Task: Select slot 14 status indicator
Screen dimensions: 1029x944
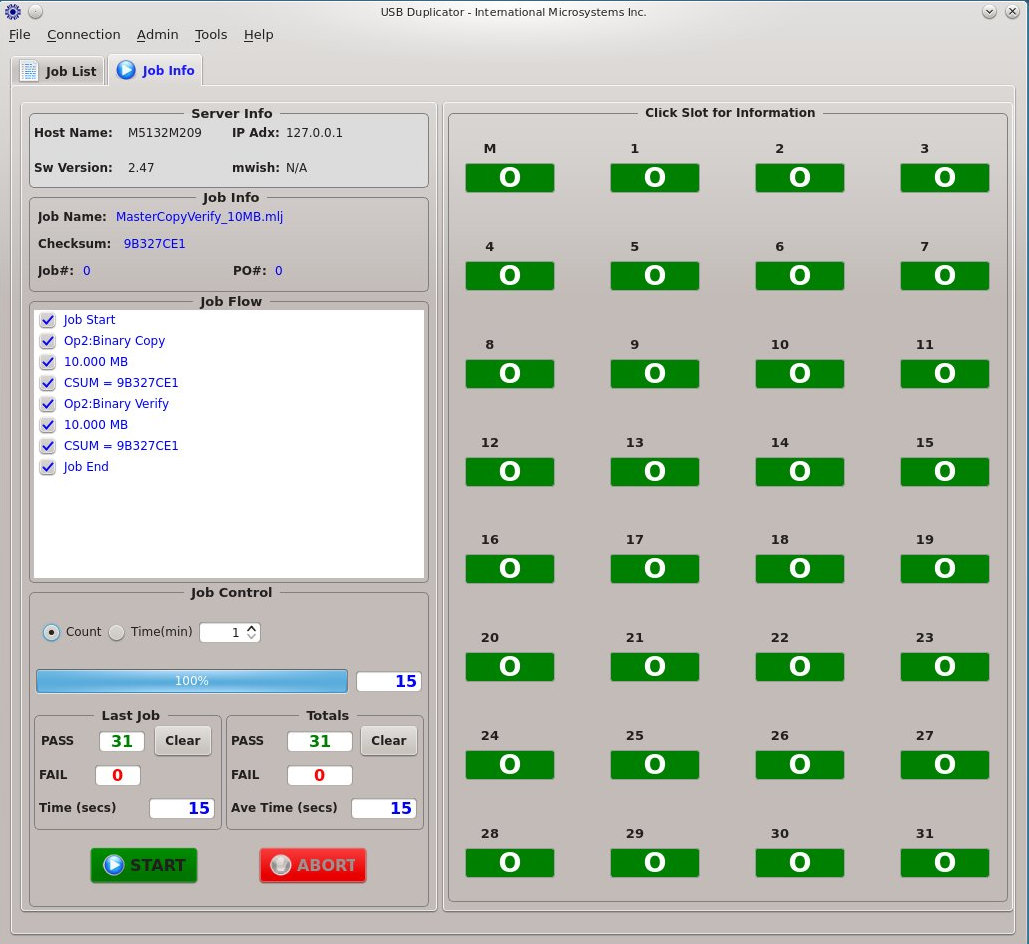Action: (799, 471)
